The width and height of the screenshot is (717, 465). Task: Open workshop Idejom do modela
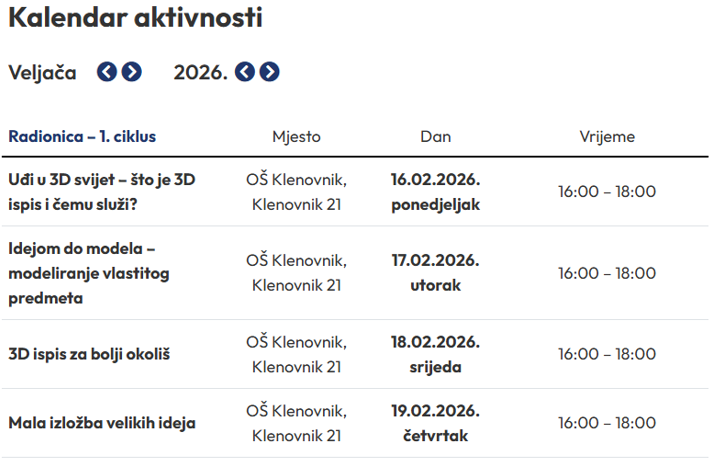(x=90, y=273)
